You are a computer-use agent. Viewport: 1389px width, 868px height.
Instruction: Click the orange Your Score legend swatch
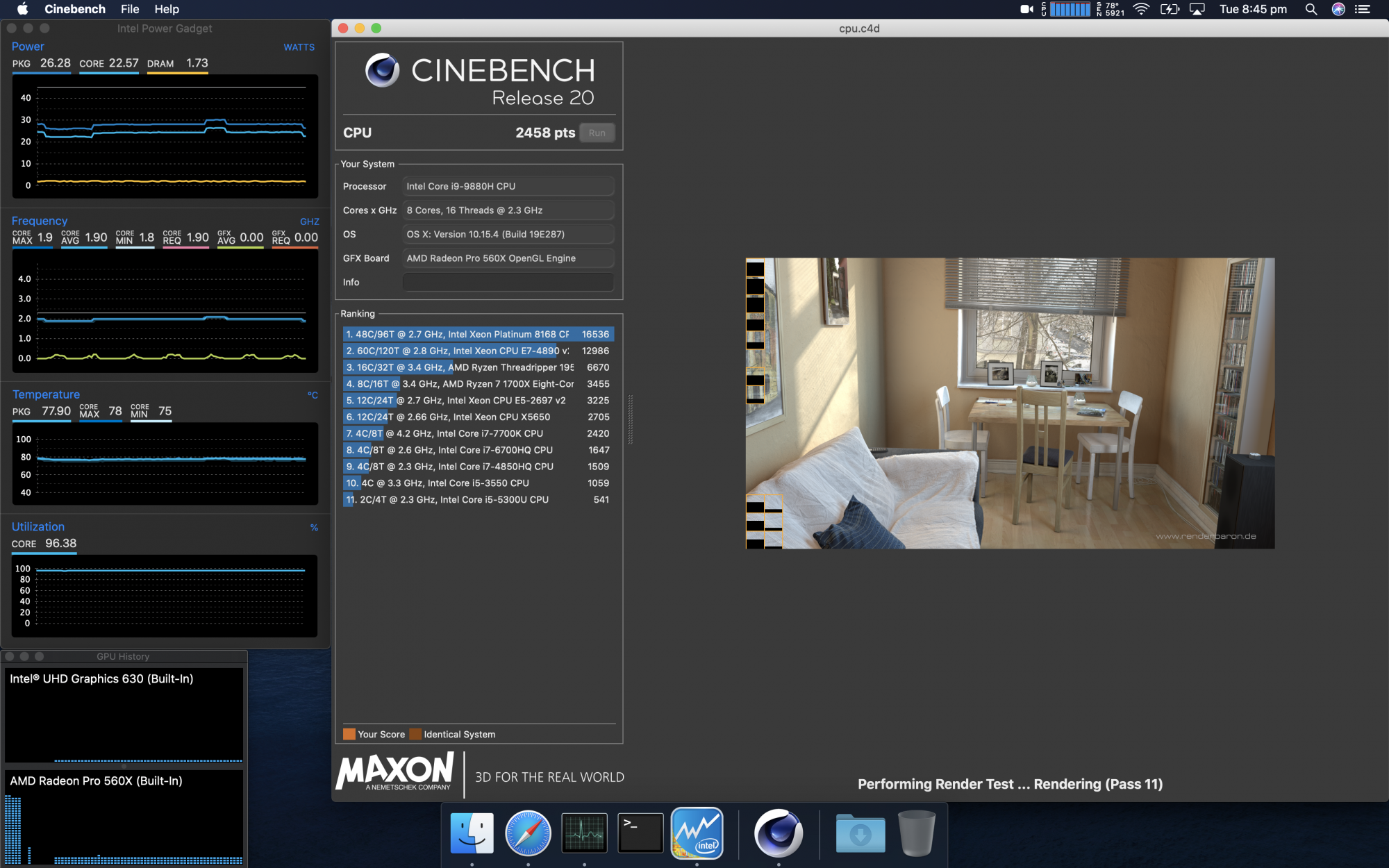[x=349, y=734]
